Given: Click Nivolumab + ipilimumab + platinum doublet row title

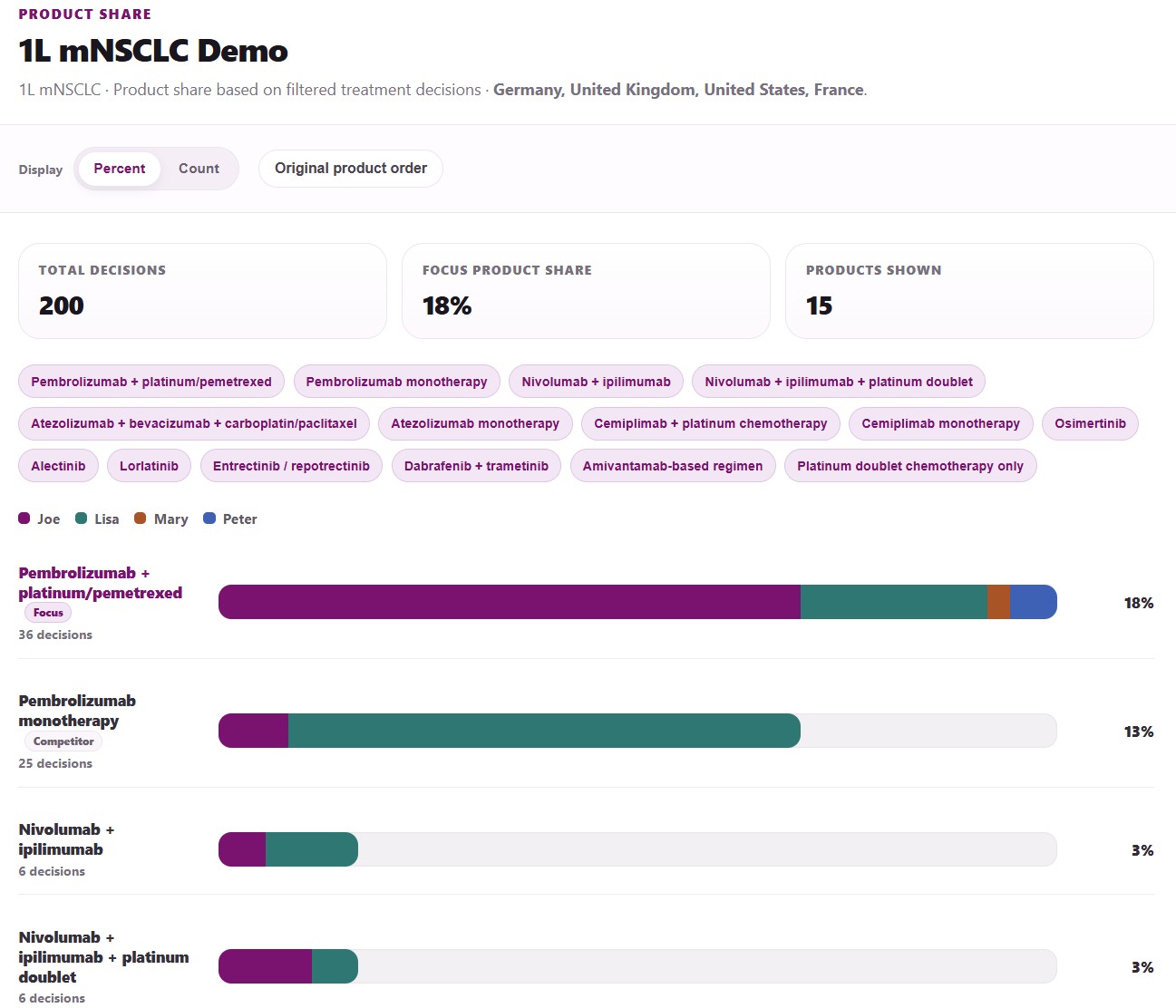Looking at the screenshot, I should click(104, 957).
